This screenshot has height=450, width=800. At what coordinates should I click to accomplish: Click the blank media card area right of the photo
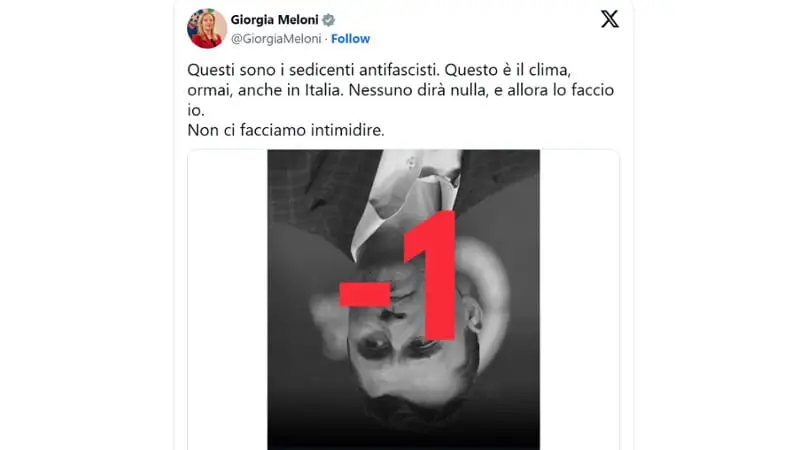579,299
